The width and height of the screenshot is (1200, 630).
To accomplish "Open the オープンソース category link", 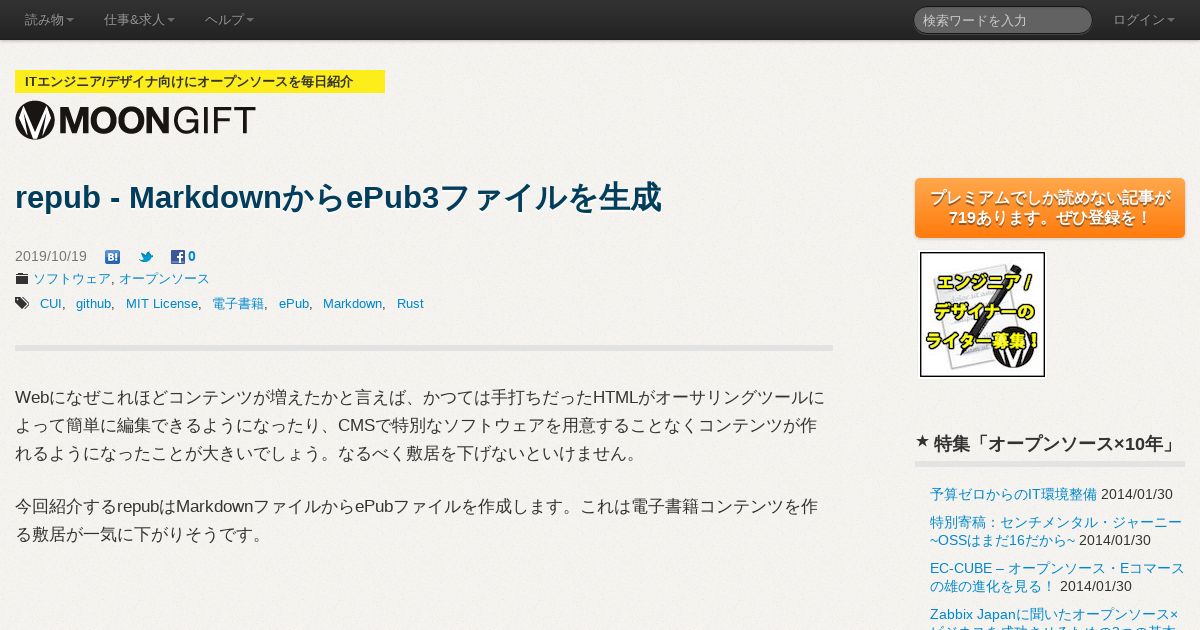I will [x=164, y=279].
